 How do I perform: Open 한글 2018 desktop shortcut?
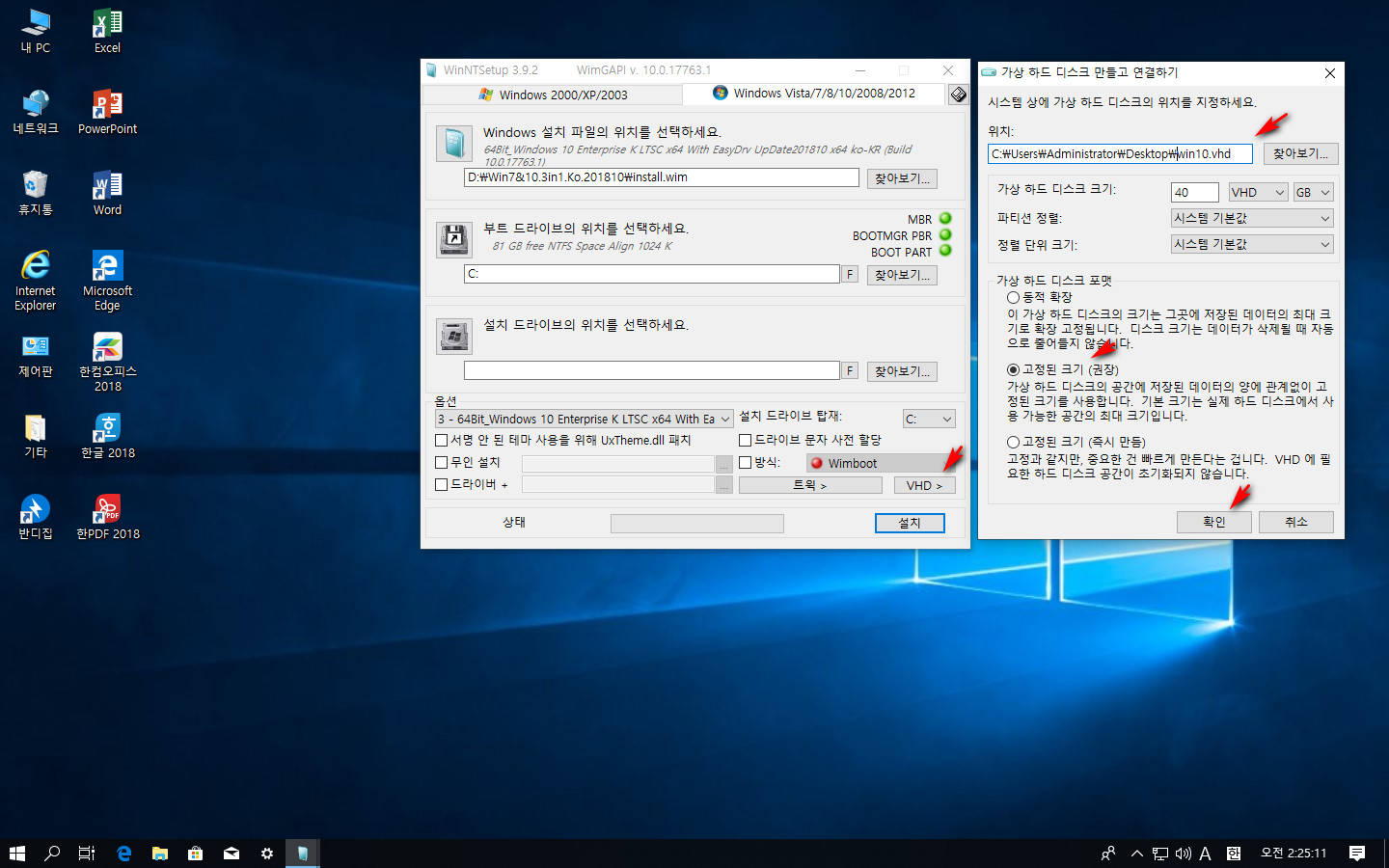(x=107, y=436)
